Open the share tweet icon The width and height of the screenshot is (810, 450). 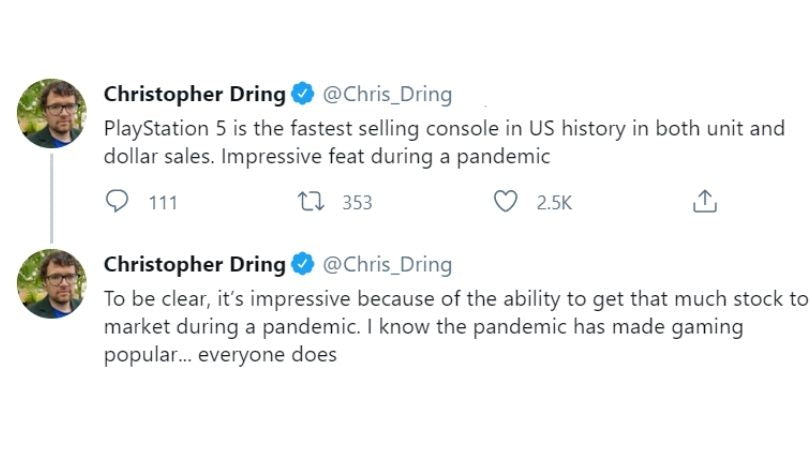(x=705, y=202)
